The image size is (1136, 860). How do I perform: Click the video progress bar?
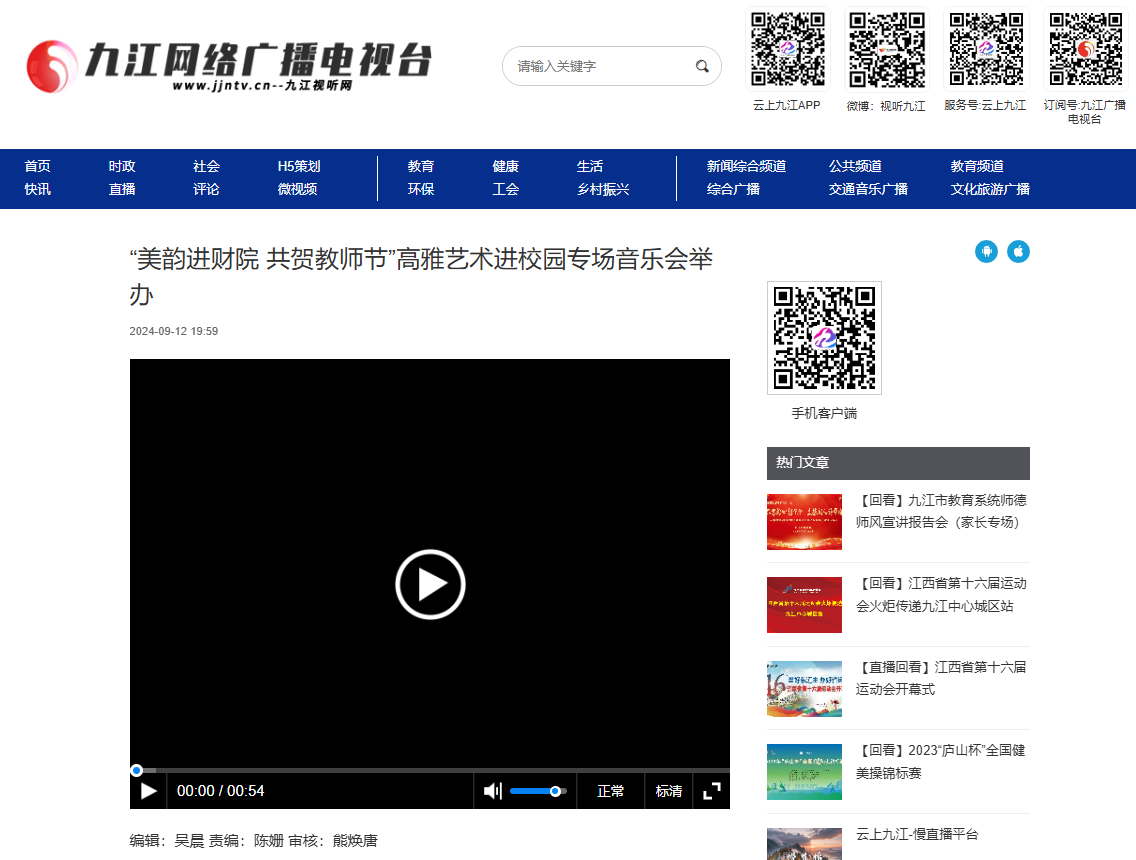pos(430,770)
